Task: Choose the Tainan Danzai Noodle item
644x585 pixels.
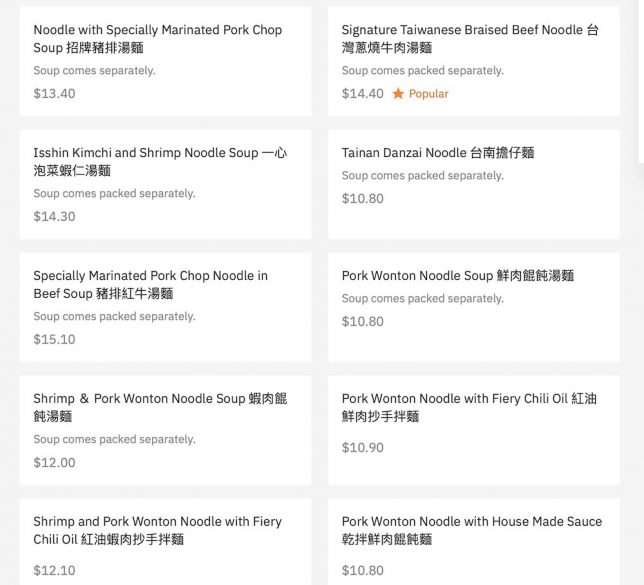Action: tap(438, 153)
